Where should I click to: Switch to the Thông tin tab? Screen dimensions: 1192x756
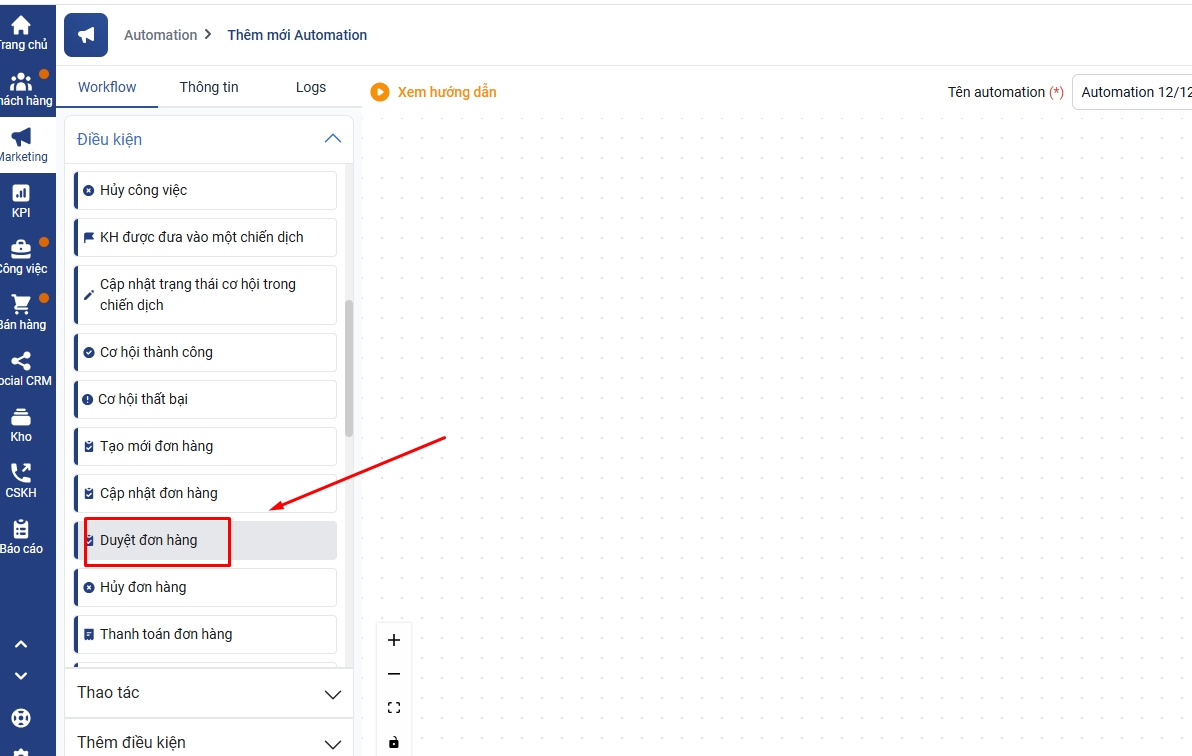tap(209, 87)
